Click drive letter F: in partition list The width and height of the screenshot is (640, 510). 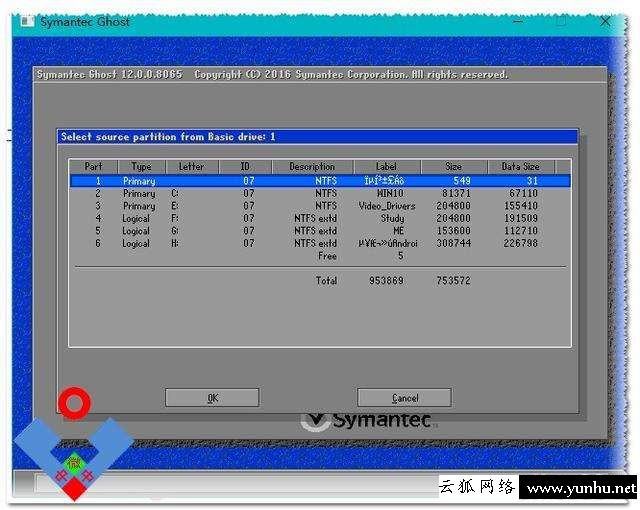[x=175, y=218]
